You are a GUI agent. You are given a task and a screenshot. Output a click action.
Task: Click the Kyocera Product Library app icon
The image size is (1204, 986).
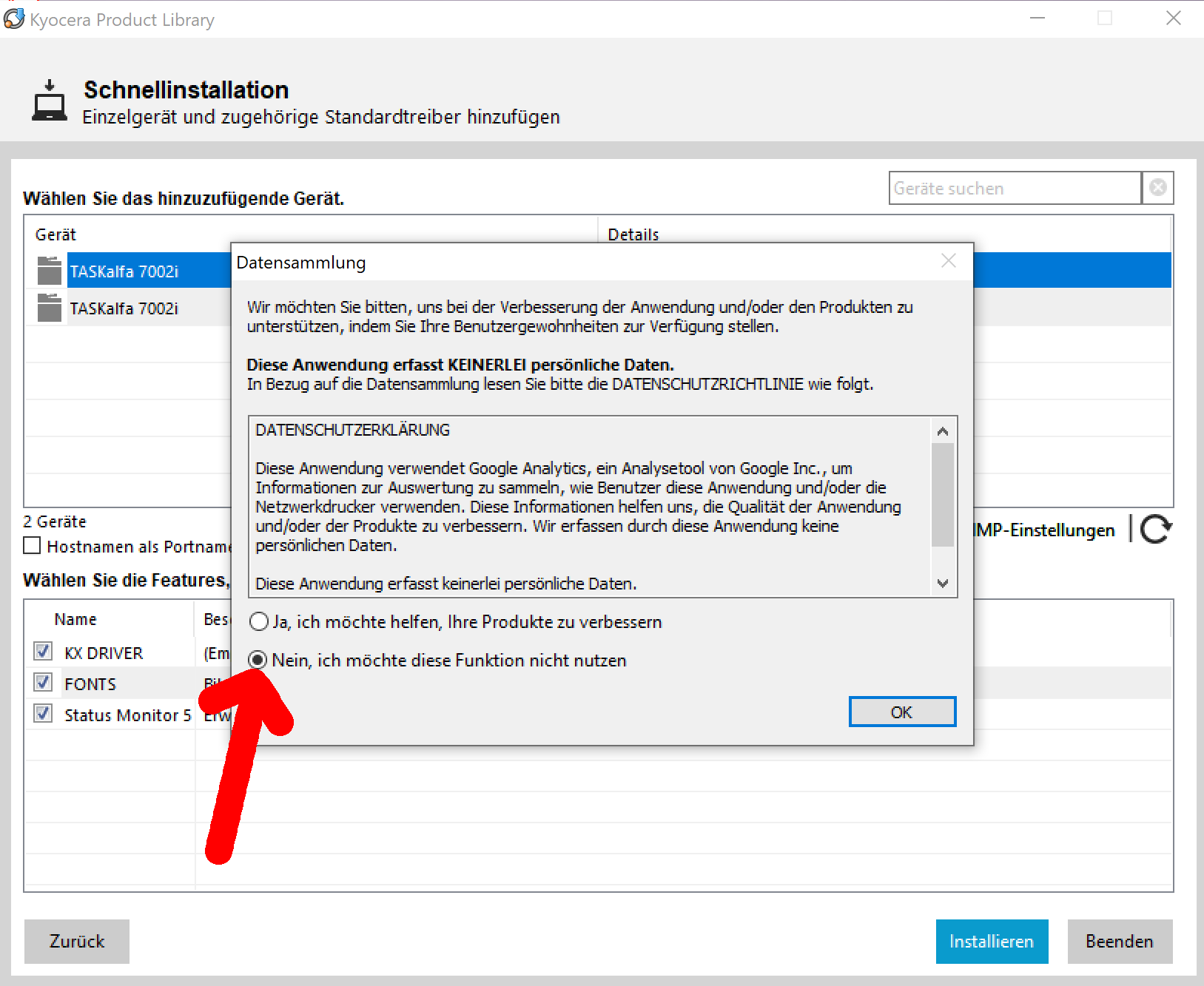[x=14, y=18]
